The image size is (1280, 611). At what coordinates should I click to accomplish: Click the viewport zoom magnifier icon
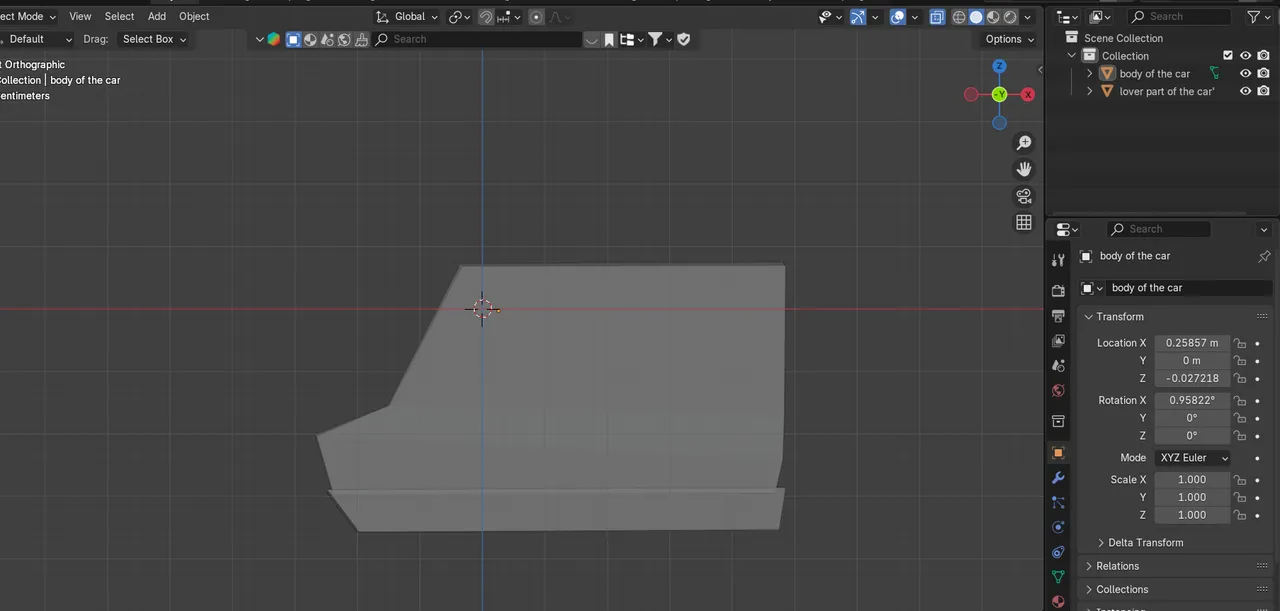1023,143
